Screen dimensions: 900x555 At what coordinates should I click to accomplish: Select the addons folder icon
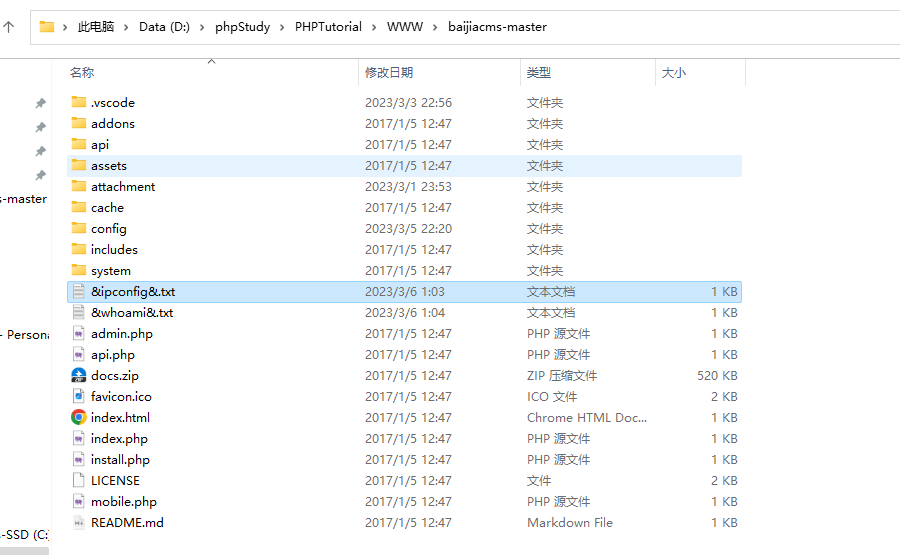point(79,123)
